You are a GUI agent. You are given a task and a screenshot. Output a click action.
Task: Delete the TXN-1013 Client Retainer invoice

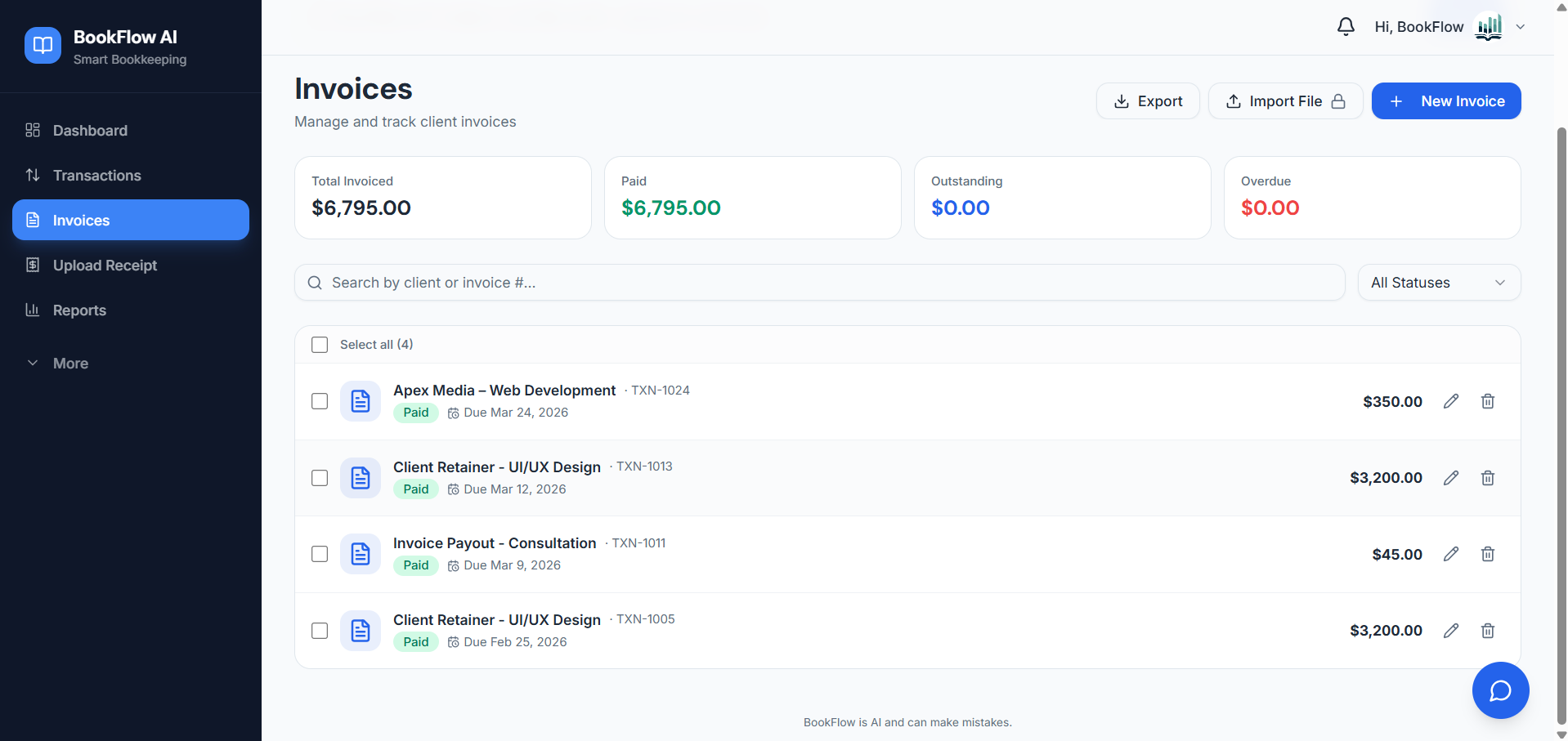click(x=1488, y=478)
